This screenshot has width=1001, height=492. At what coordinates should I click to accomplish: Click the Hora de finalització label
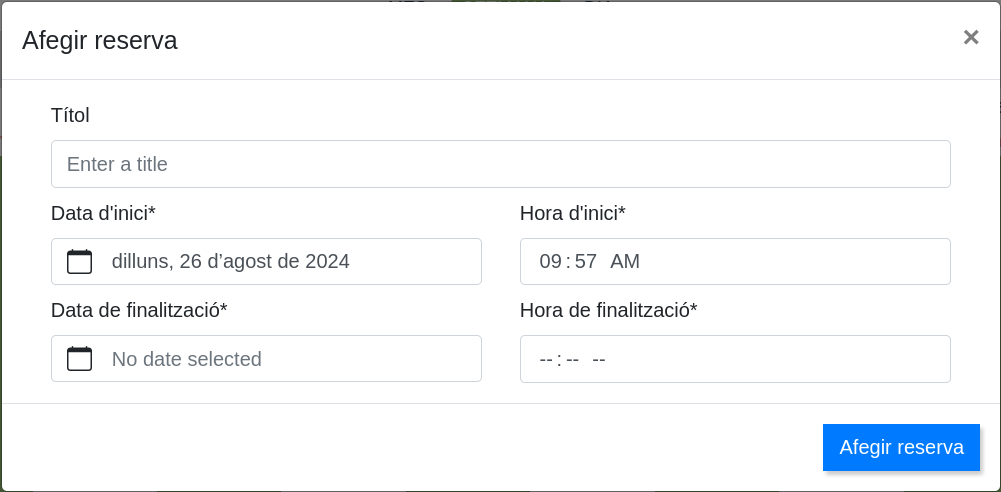[x=608, y=310]
